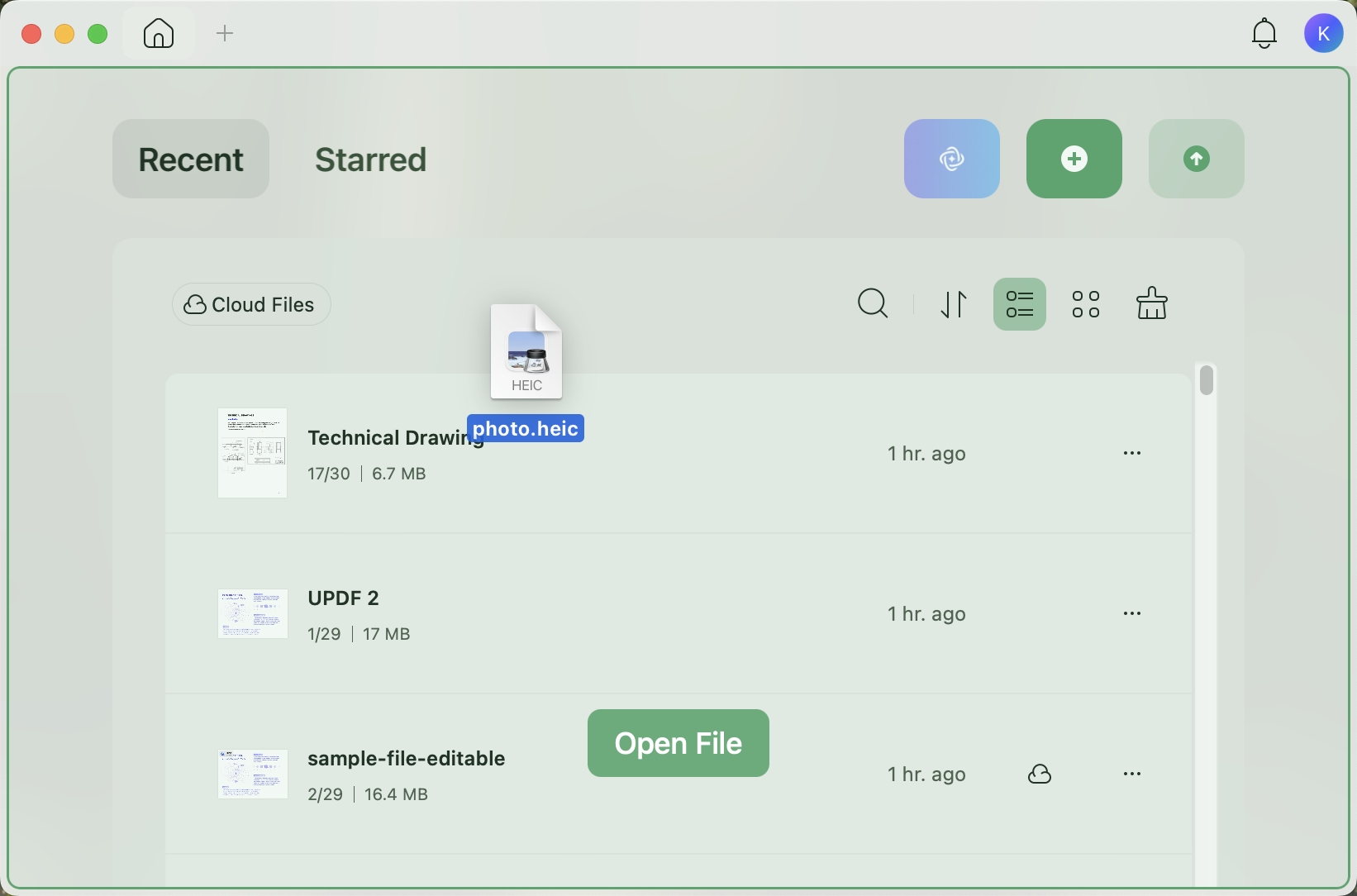The image size is (1357, 896).
Task: Click the sample-file-editable file name
Action: [406, 758]
